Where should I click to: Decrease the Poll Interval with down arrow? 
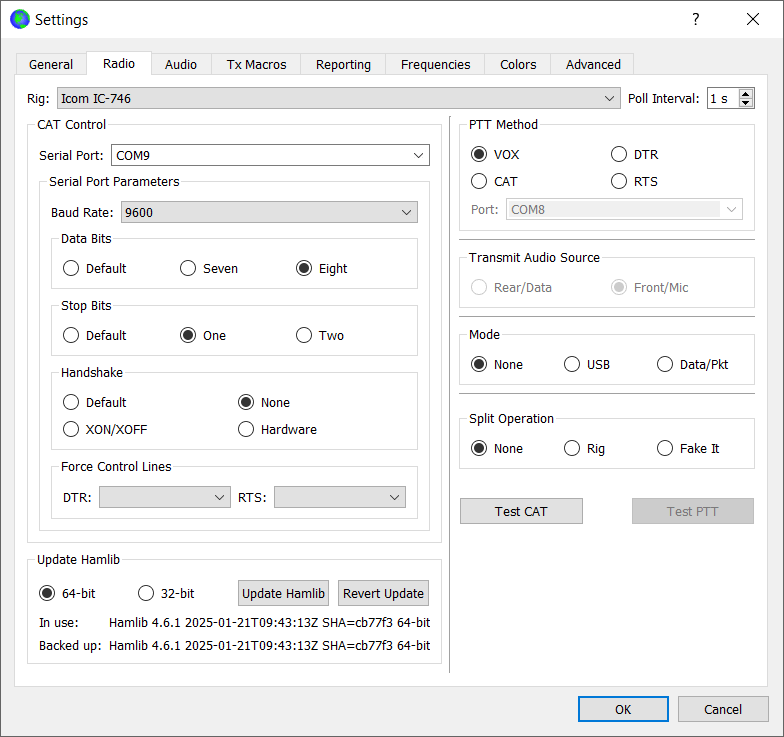point(746,103)
